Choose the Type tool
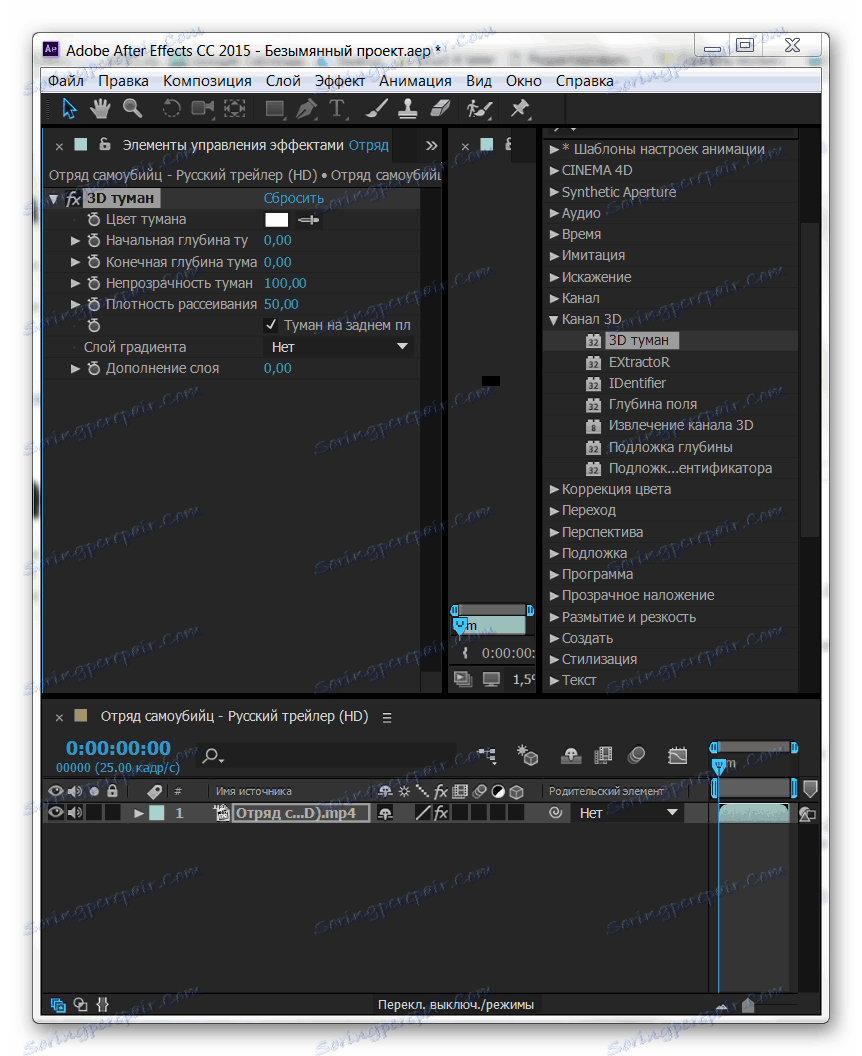Image resolution: width=862 pixels, height=1056 pixels. [x=338, y=108]
